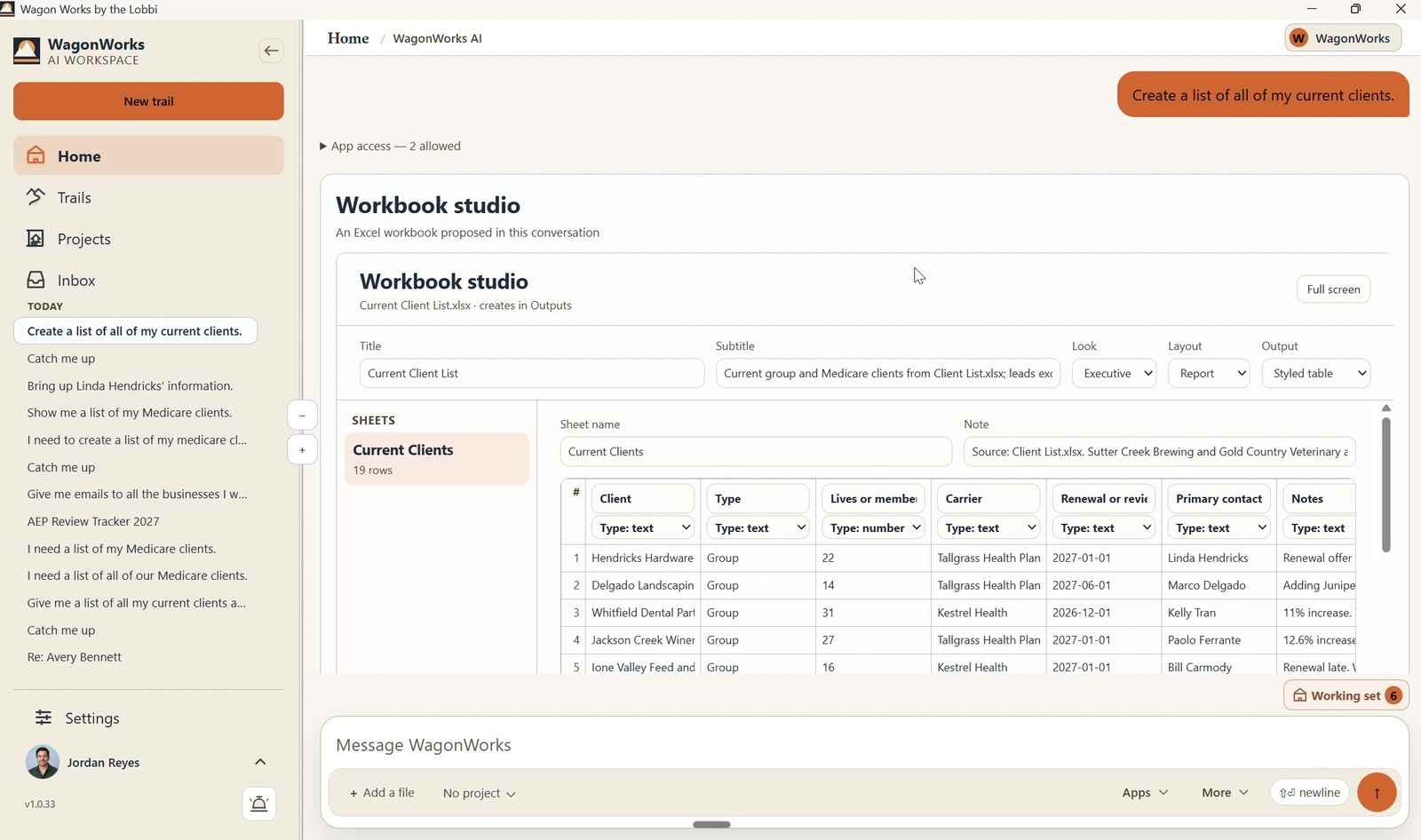The image size is (1421, 840).
Task: Click Home breadcrumb link
Action: (x=348, y=38)
